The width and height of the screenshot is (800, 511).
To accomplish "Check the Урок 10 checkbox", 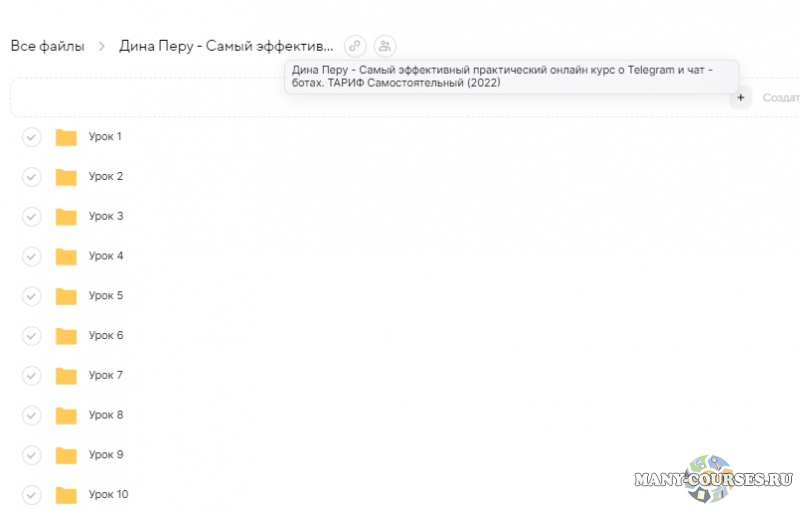I will (x=32, y=494).
